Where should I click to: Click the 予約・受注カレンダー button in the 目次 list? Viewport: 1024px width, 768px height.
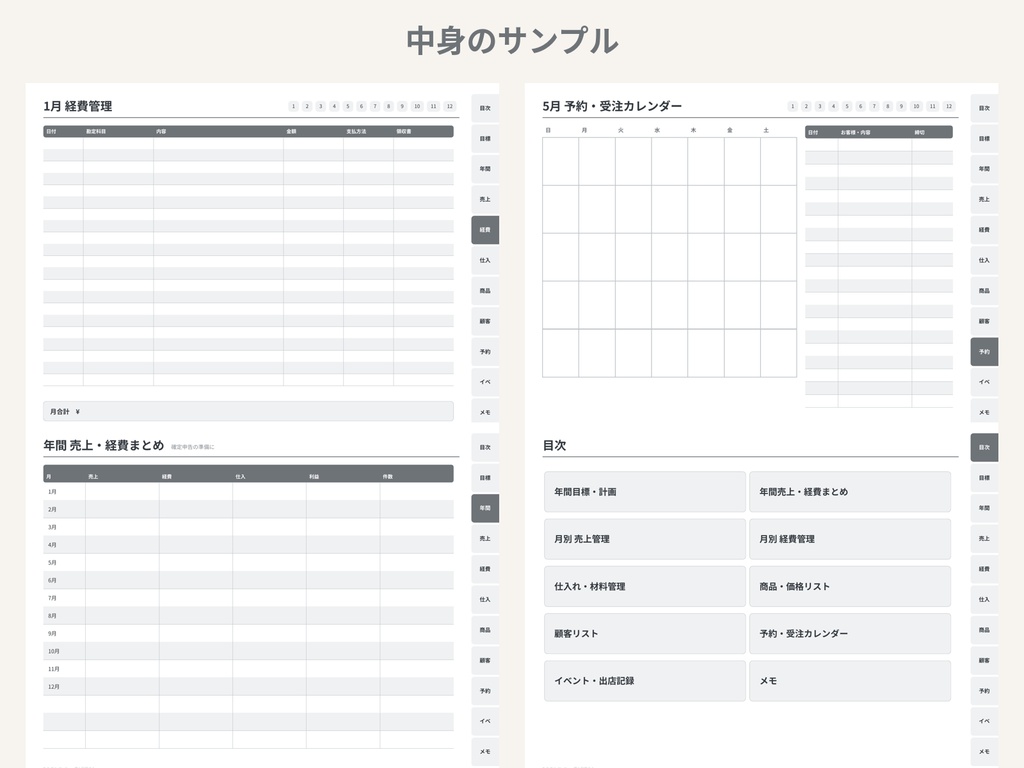pos(850,633)
